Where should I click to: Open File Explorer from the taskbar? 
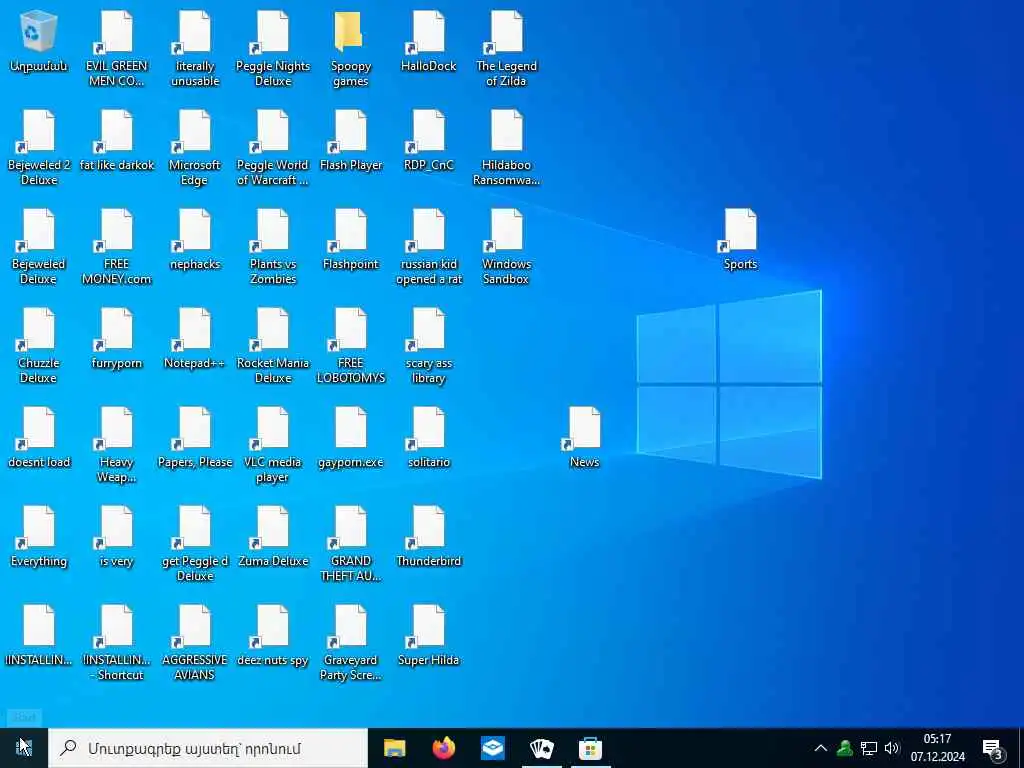(x=394, y=748)
